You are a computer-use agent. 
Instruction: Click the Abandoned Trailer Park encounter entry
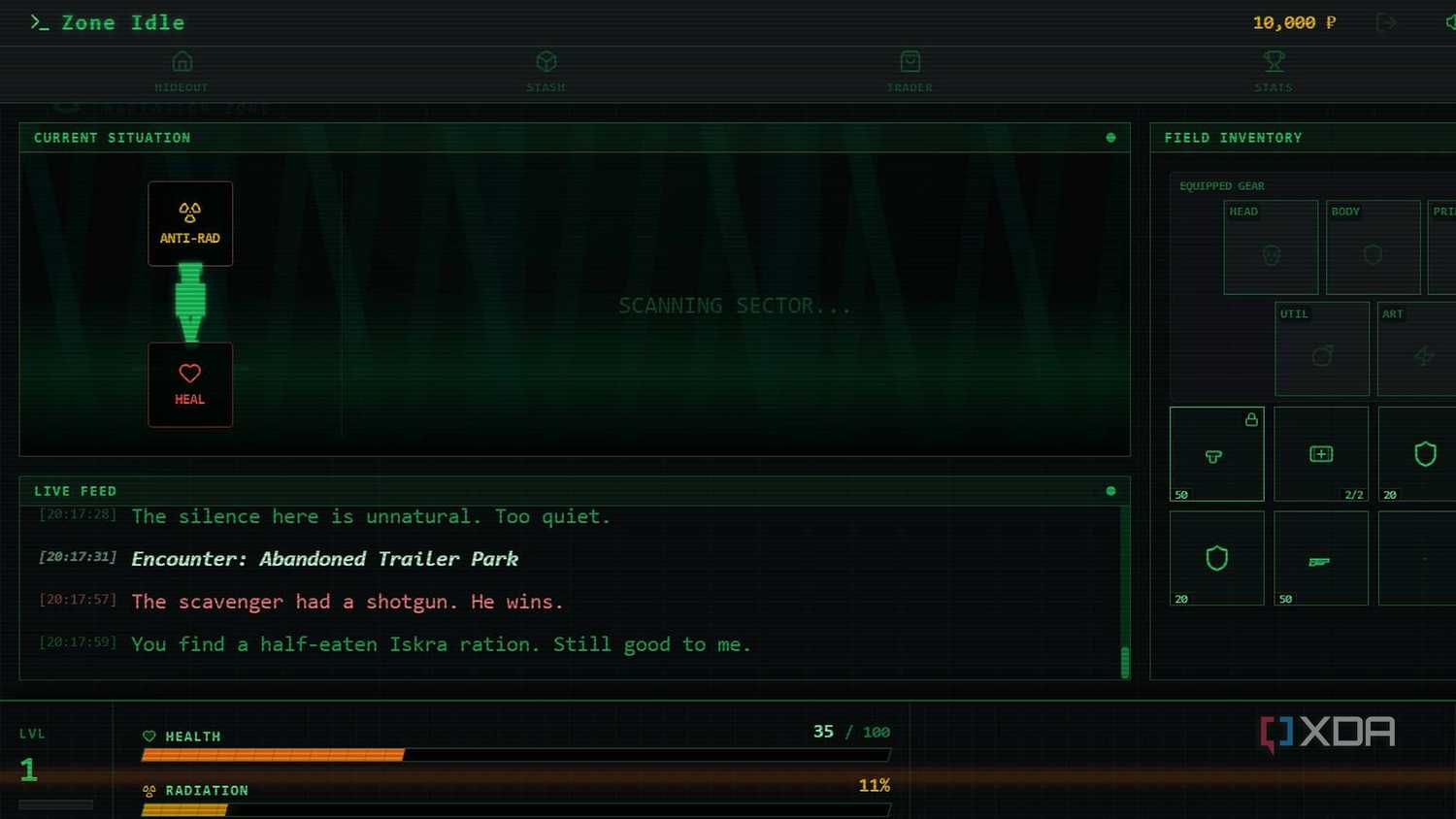coord(325,559)
